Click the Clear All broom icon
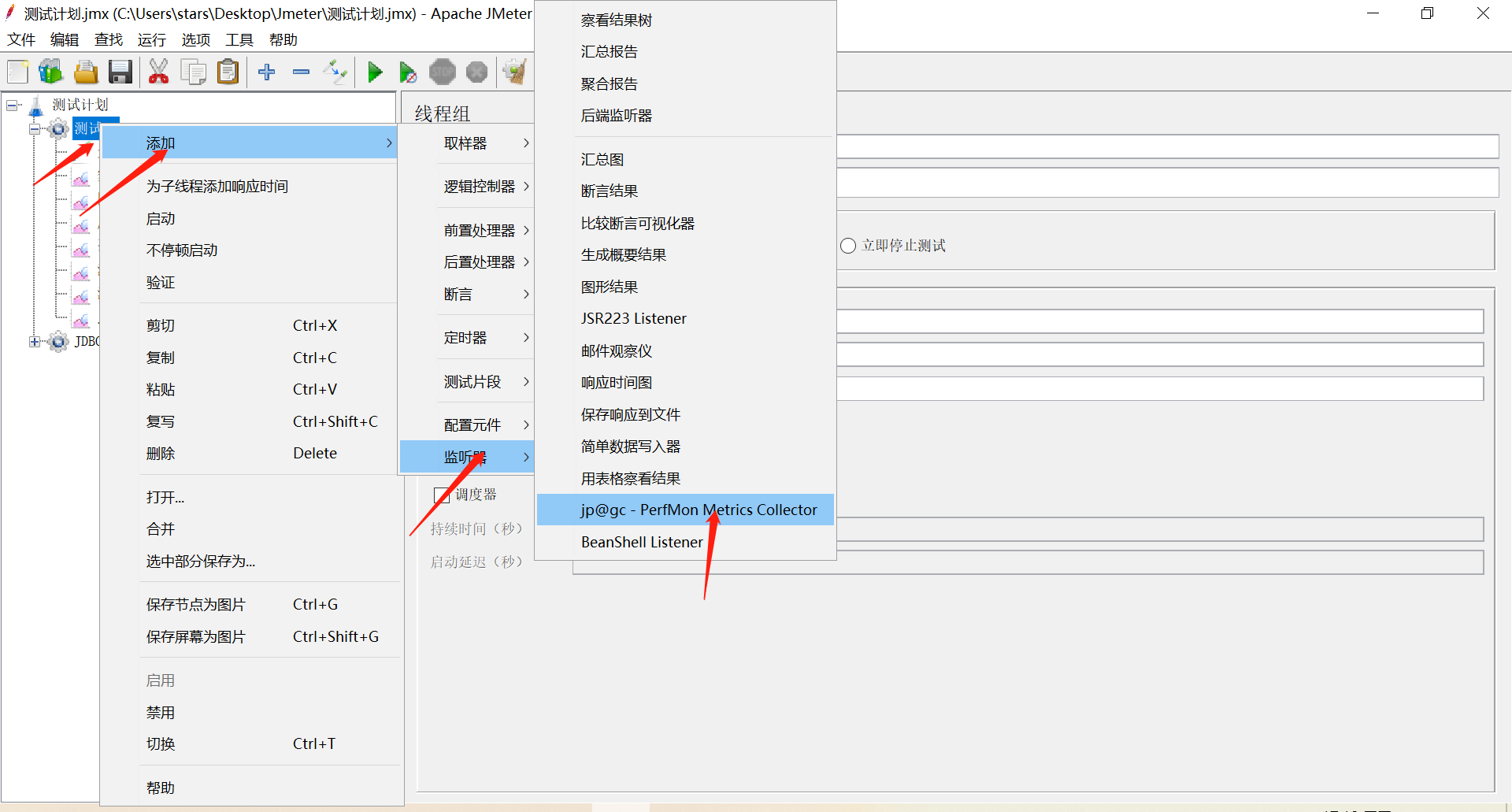Image resolution: width=1512 pixels, height=812 pixels. click(514, 72)
